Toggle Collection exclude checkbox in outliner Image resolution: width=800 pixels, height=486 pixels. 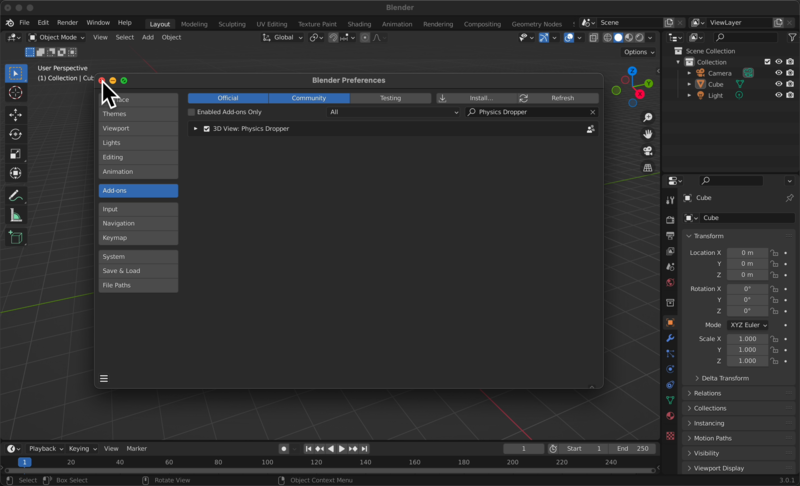click(767, 62)
